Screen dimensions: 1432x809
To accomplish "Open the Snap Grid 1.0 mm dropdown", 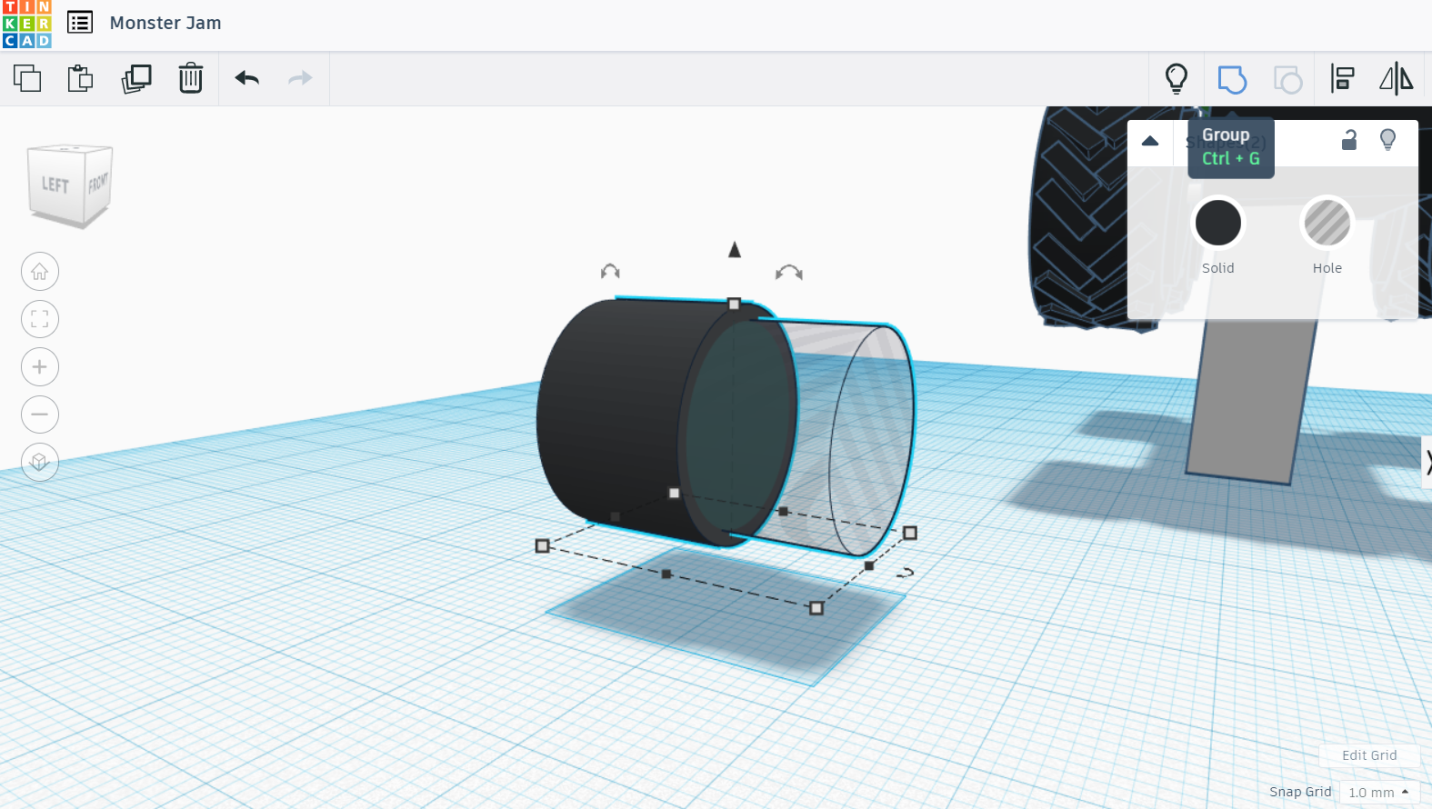I will coord(1379,792).
